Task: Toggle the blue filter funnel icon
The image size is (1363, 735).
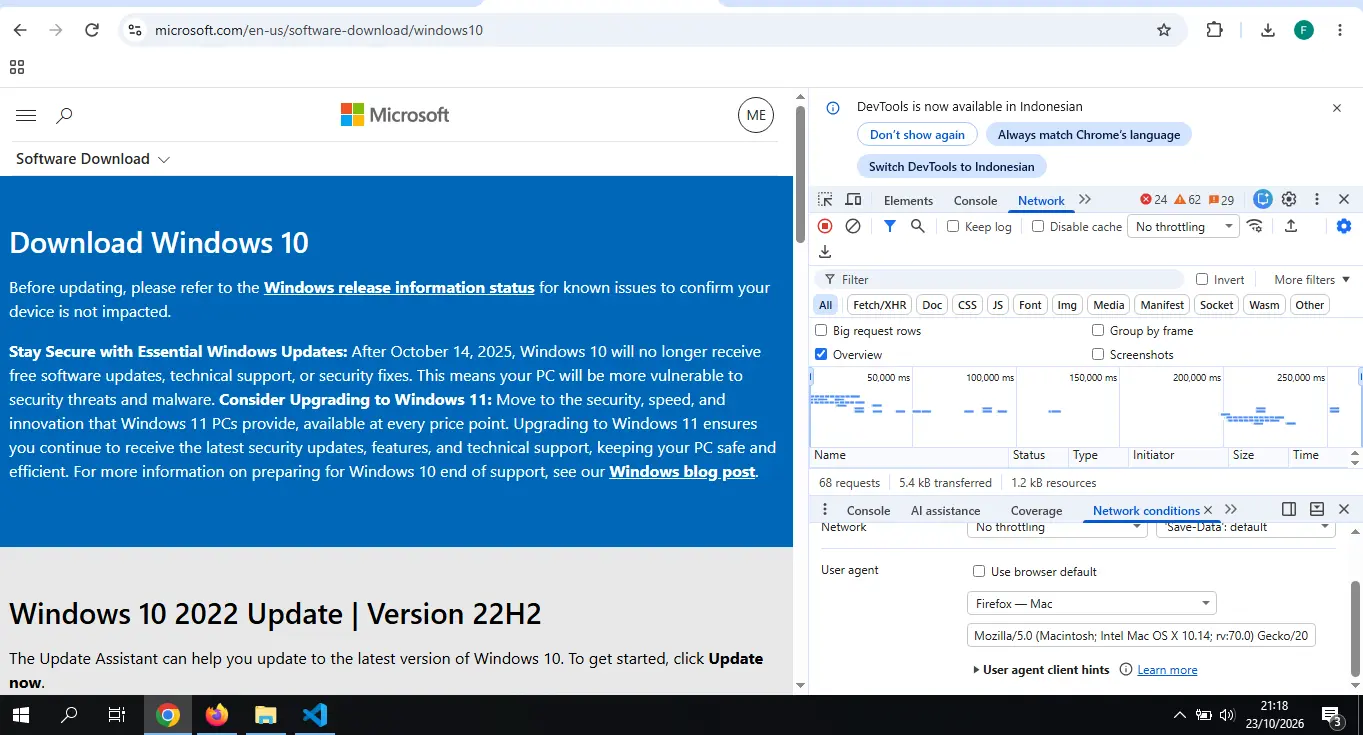Action: 889,226
